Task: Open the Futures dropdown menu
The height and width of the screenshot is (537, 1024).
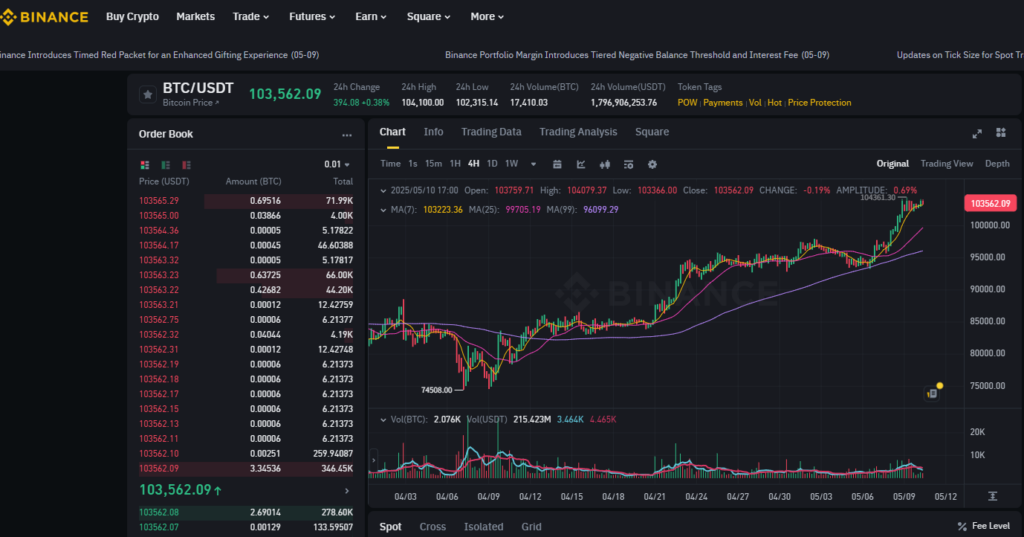Action: point(312,17)
